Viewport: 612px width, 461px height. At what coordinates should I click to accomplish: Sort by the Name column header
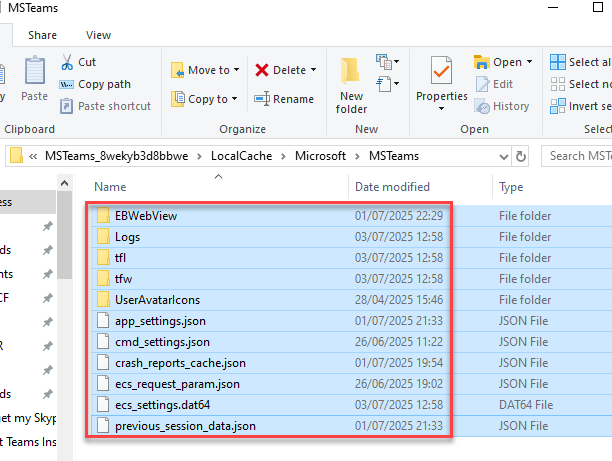pyautogui.click(x=110, y=187)
